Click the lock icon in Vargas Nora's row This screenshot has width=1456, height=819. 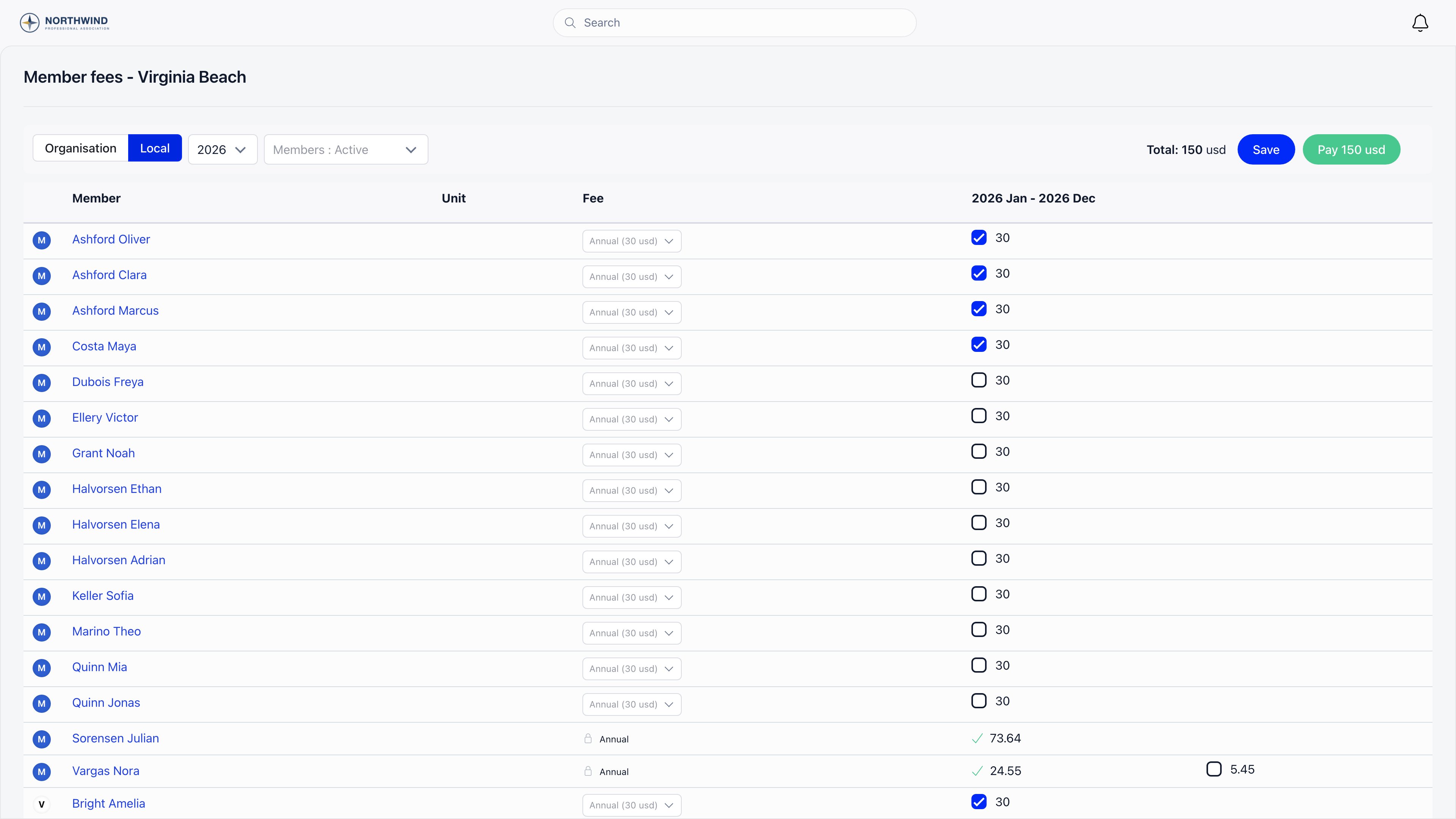pos(588,771)
